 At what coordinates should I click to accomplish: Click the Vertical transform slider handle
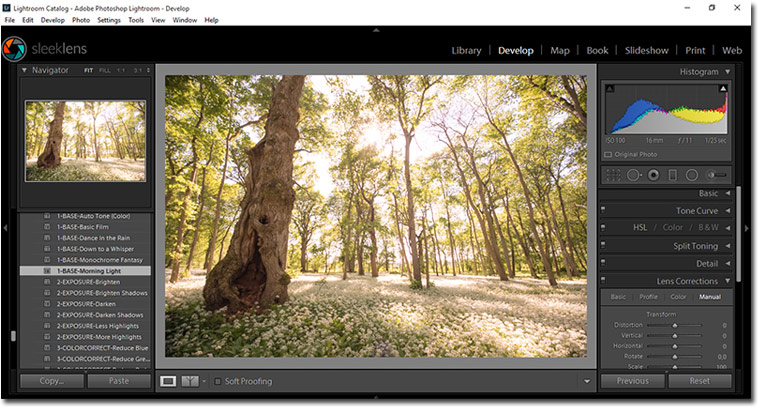tap(675, 335)
